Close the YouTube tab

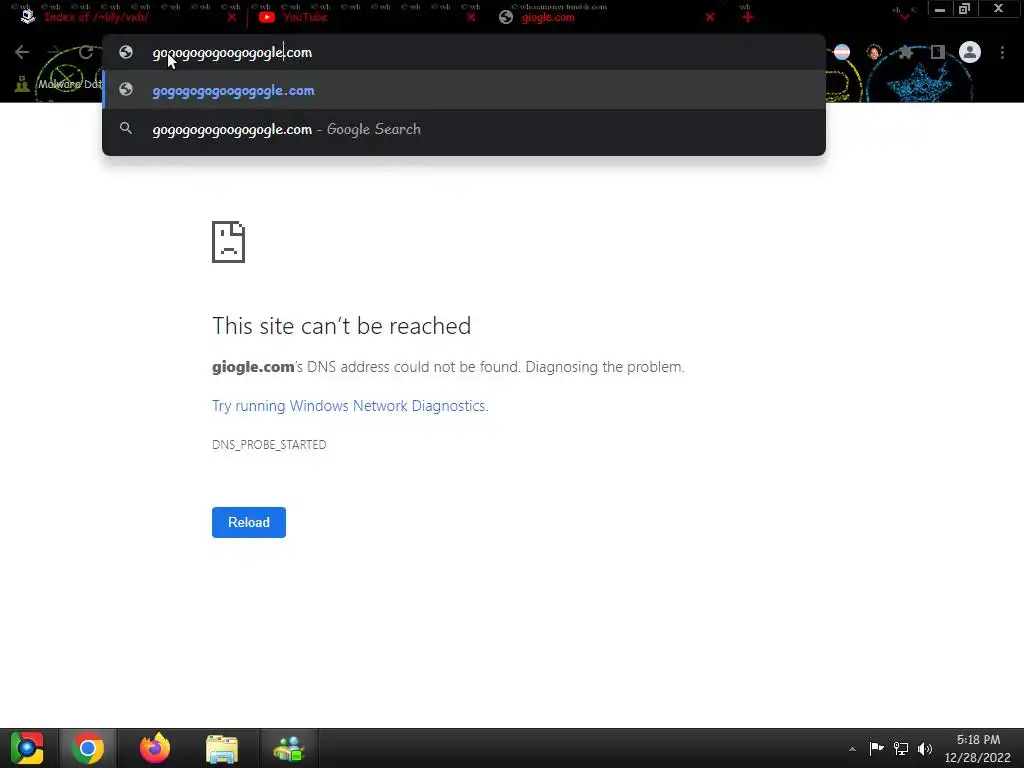pos(472,18)
